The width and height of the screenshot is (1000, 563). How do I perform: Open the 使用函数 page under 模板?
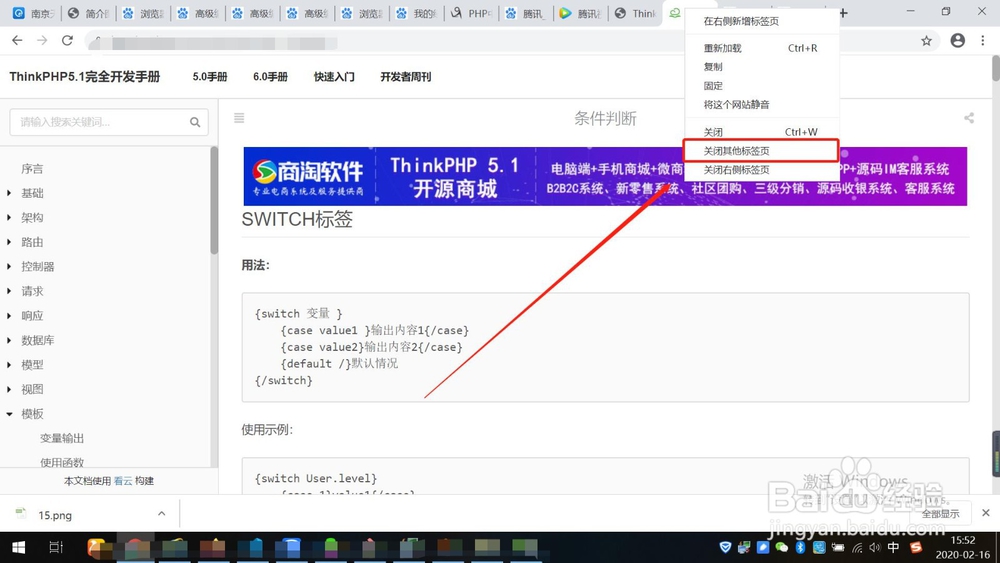click(x=62, y=462)
